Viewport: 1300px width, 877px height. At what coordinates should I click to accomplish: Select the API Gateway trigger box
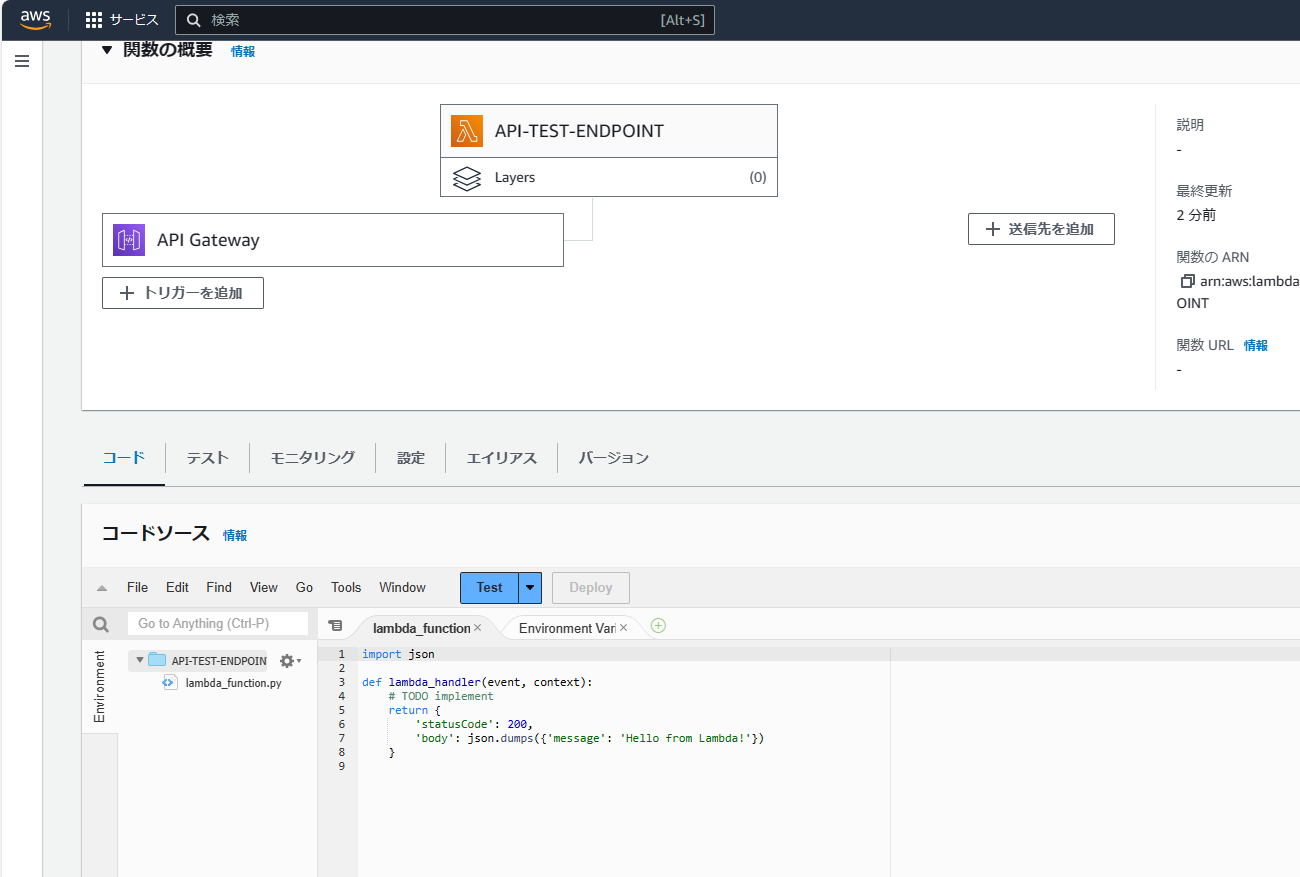[333, 240]
